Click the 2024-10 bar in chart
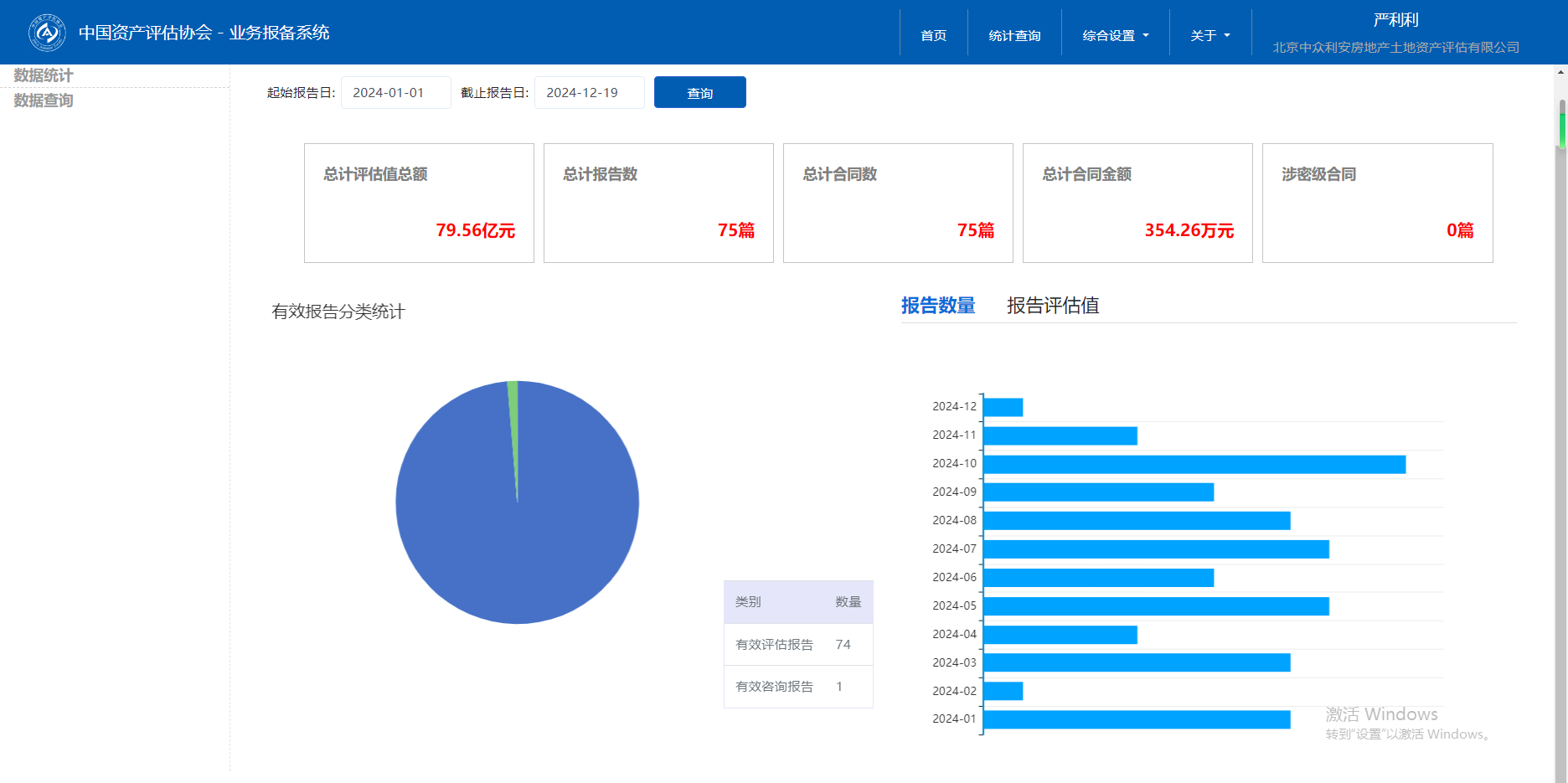 coord(1194,464)
